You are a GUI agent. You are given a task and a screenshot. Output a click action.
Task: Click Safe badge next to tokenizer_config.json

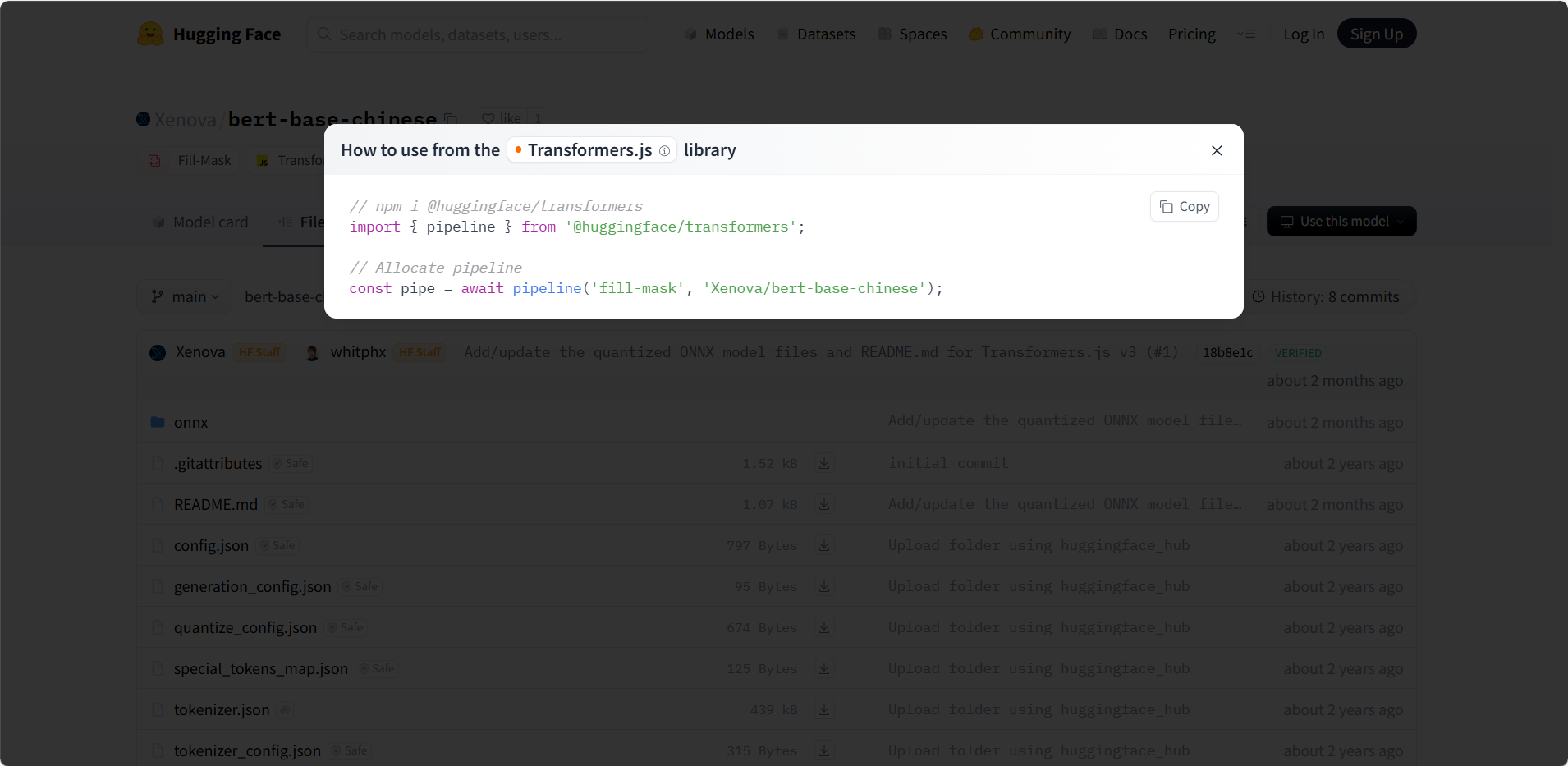pos(350,751)
